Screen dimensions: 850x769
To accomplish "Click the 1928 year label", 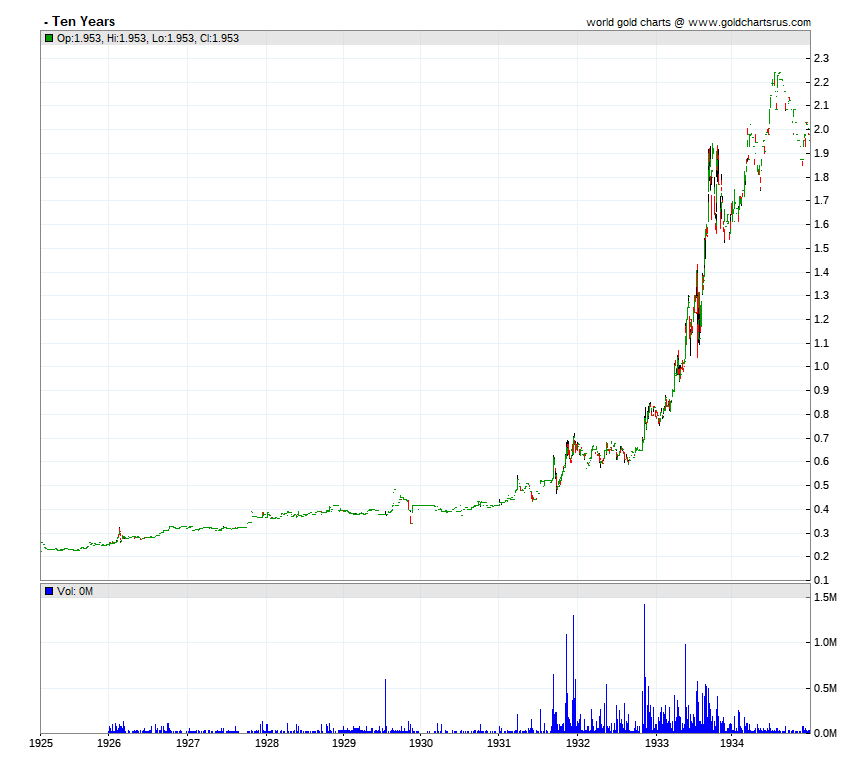I will tap(267, 743).
